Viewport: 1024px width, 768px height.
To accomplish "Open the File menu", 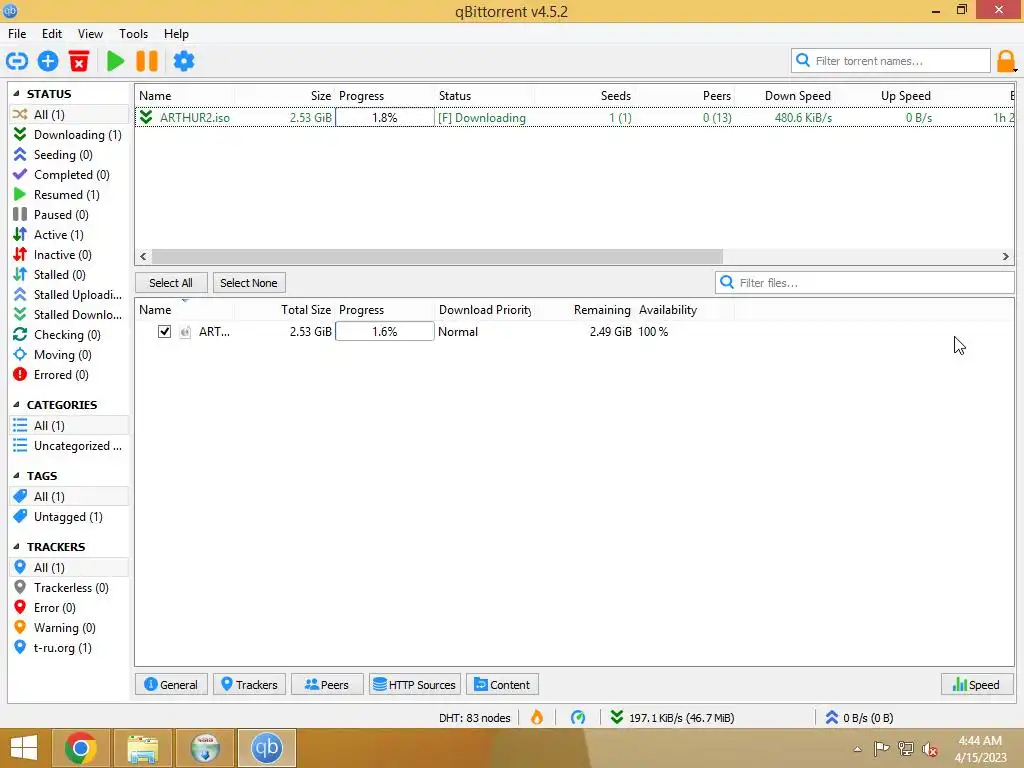I will point(17,33).
